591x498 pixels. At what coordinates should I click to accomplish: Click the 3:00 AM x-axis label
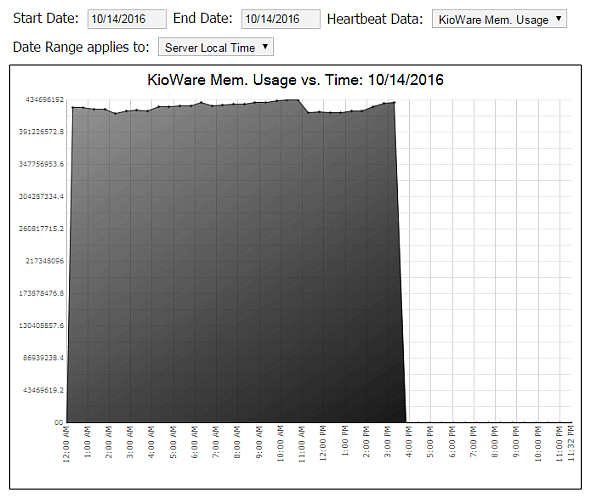[x=130, y=442]
